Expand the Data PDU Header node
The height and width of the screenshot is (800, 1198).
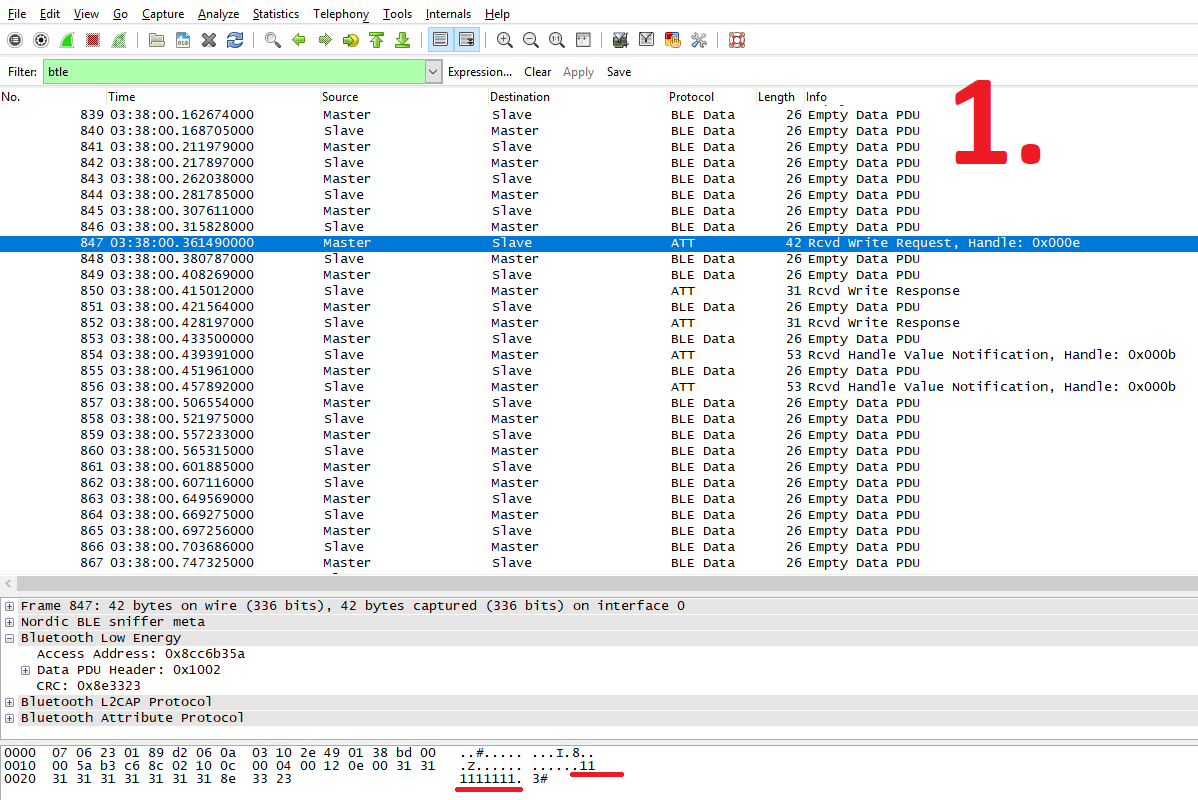pyautogui.click(x=25, y=670)
